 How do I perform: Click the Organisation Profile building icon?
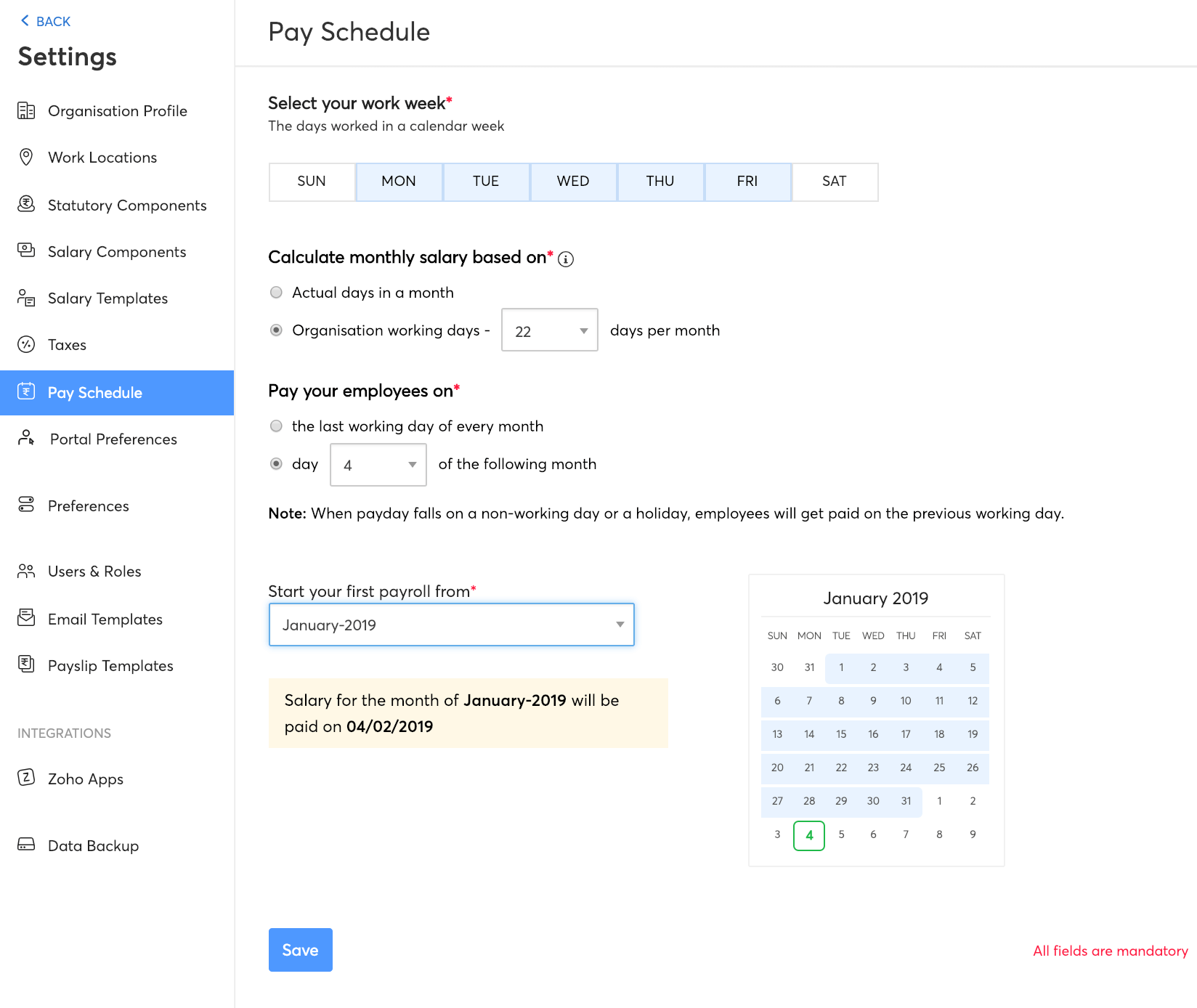point(26,110)
